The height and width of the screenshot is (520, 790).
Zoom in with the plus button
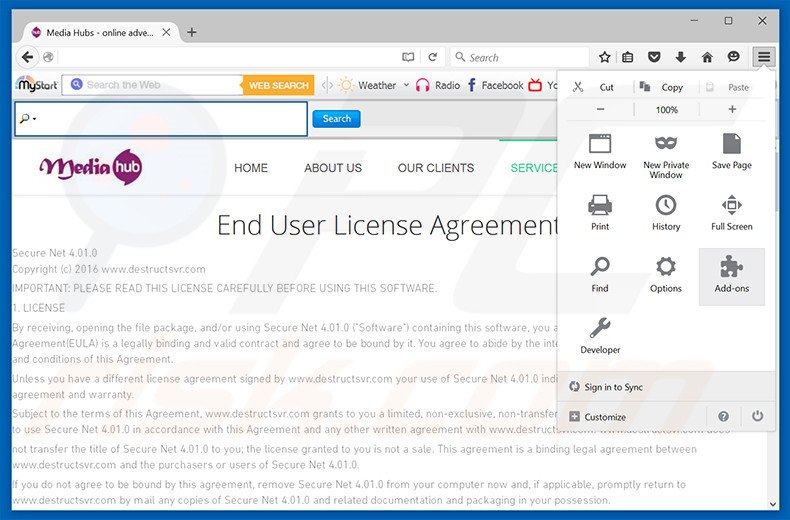click(732, 109)
